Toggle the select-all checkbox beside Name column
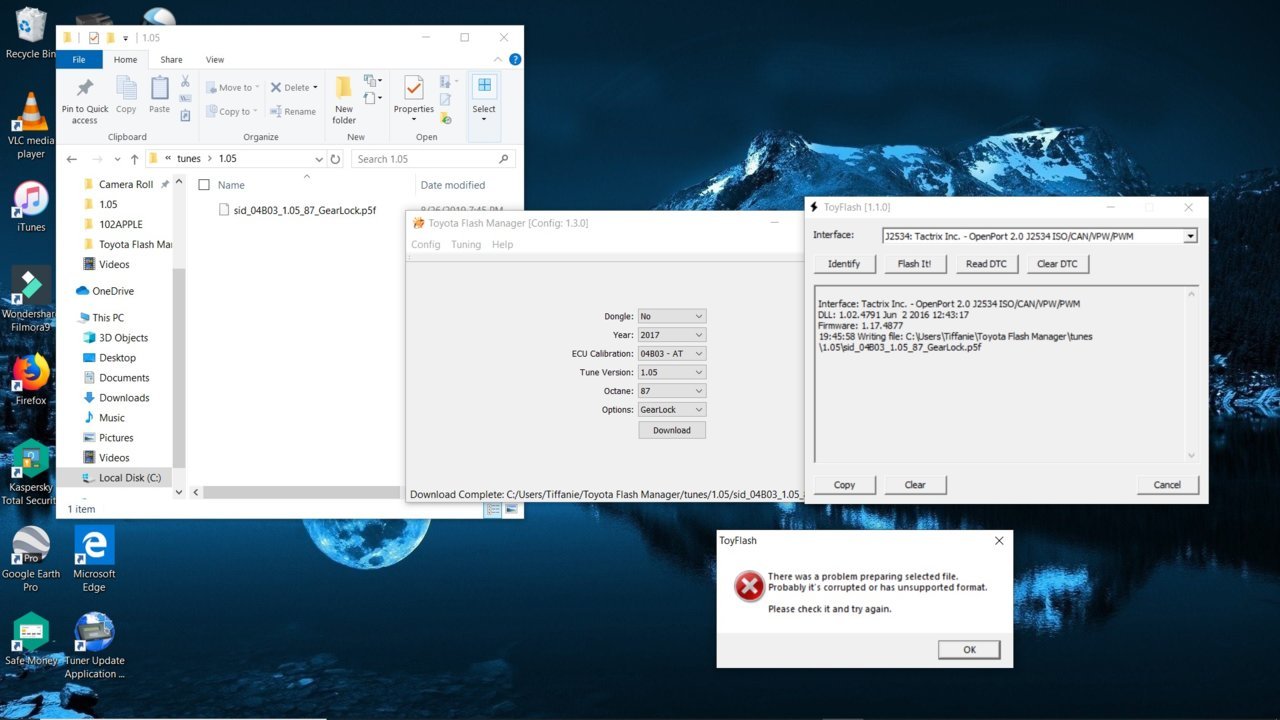1280x720 pixels. pos(204,185)
